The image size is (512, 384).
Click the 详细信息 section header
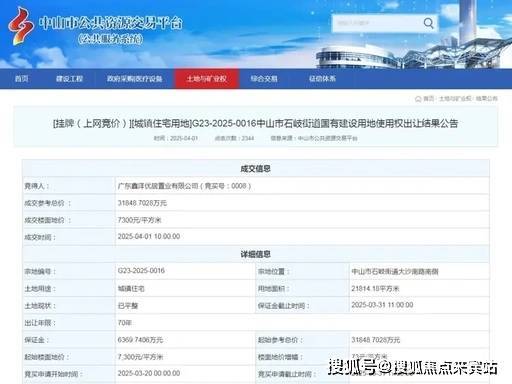click(256, 254)
